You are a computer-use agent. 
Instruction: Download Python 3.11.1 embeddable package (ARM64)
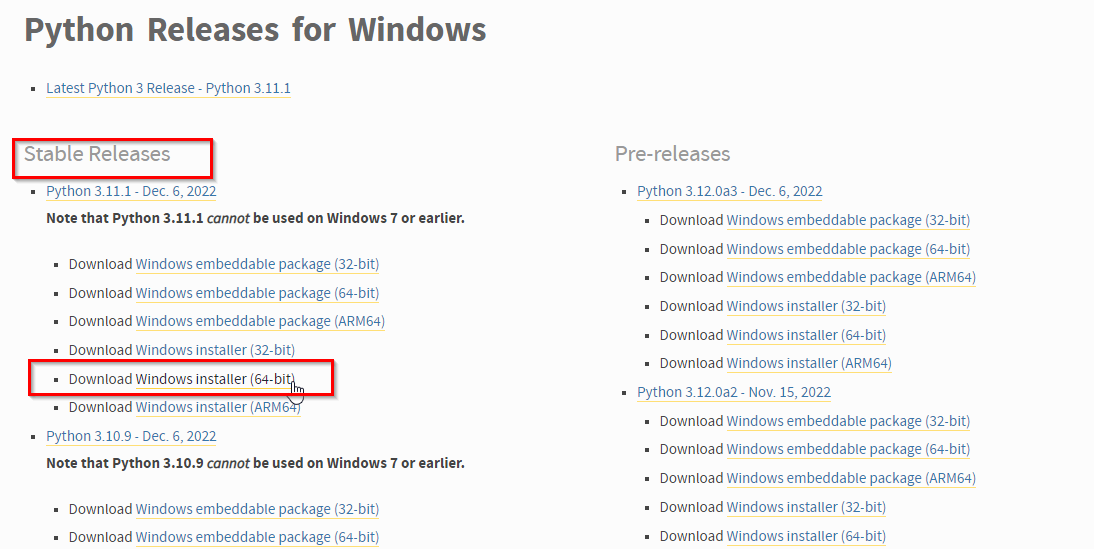(x=260, y=321)
